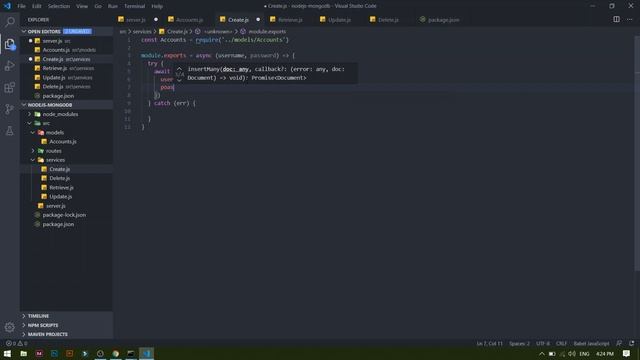This screenshot has width=640, height=360.
Task: Expand the Maven Projects section
Action: [67, 334]
